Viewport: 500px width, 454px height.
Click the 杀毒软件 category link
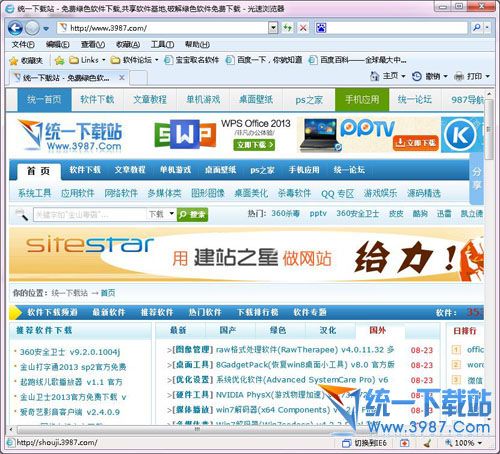(294, 193)
